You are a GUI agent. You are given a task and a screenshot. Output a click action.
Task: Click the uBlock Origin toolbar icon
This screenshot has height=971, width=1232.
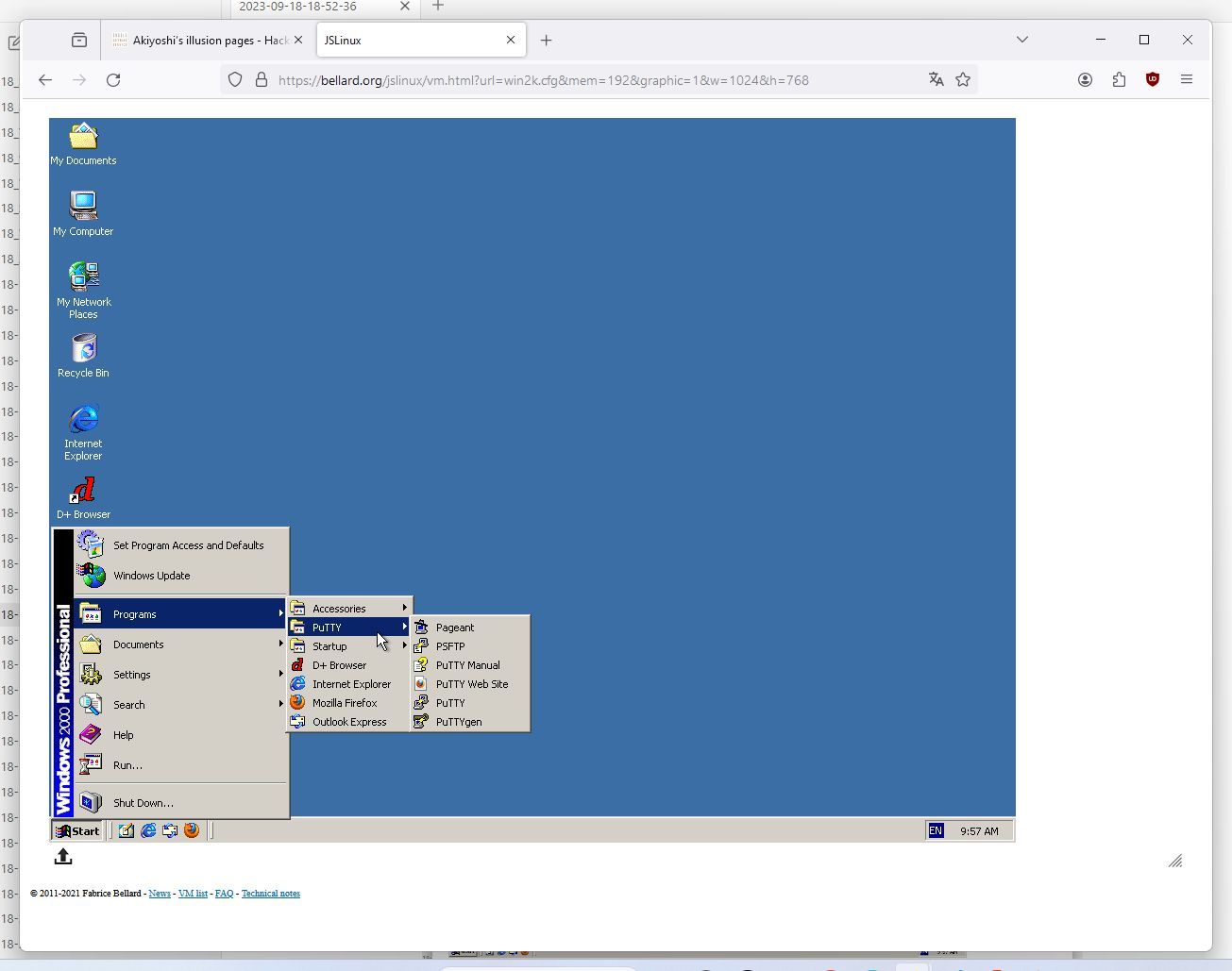pos(1153,80)
